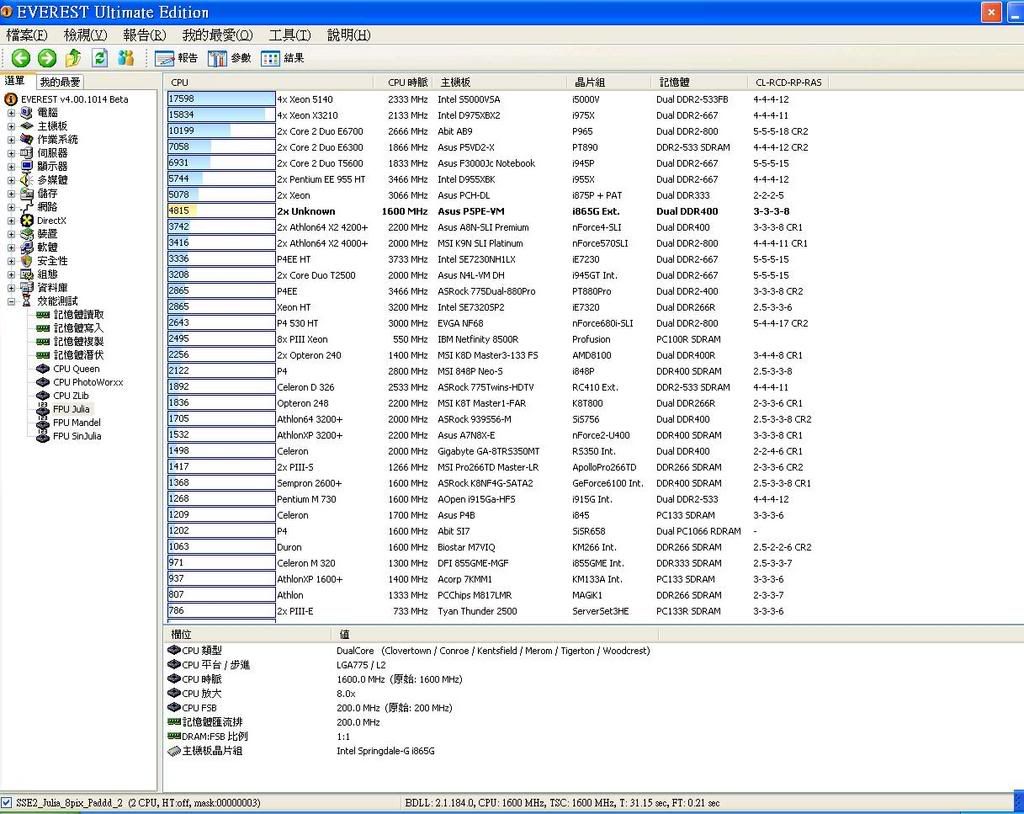The height and width of the screenshot is (814, 1024).
Task: Expand the DirectX tree node
Action: (x=11, y=220)
